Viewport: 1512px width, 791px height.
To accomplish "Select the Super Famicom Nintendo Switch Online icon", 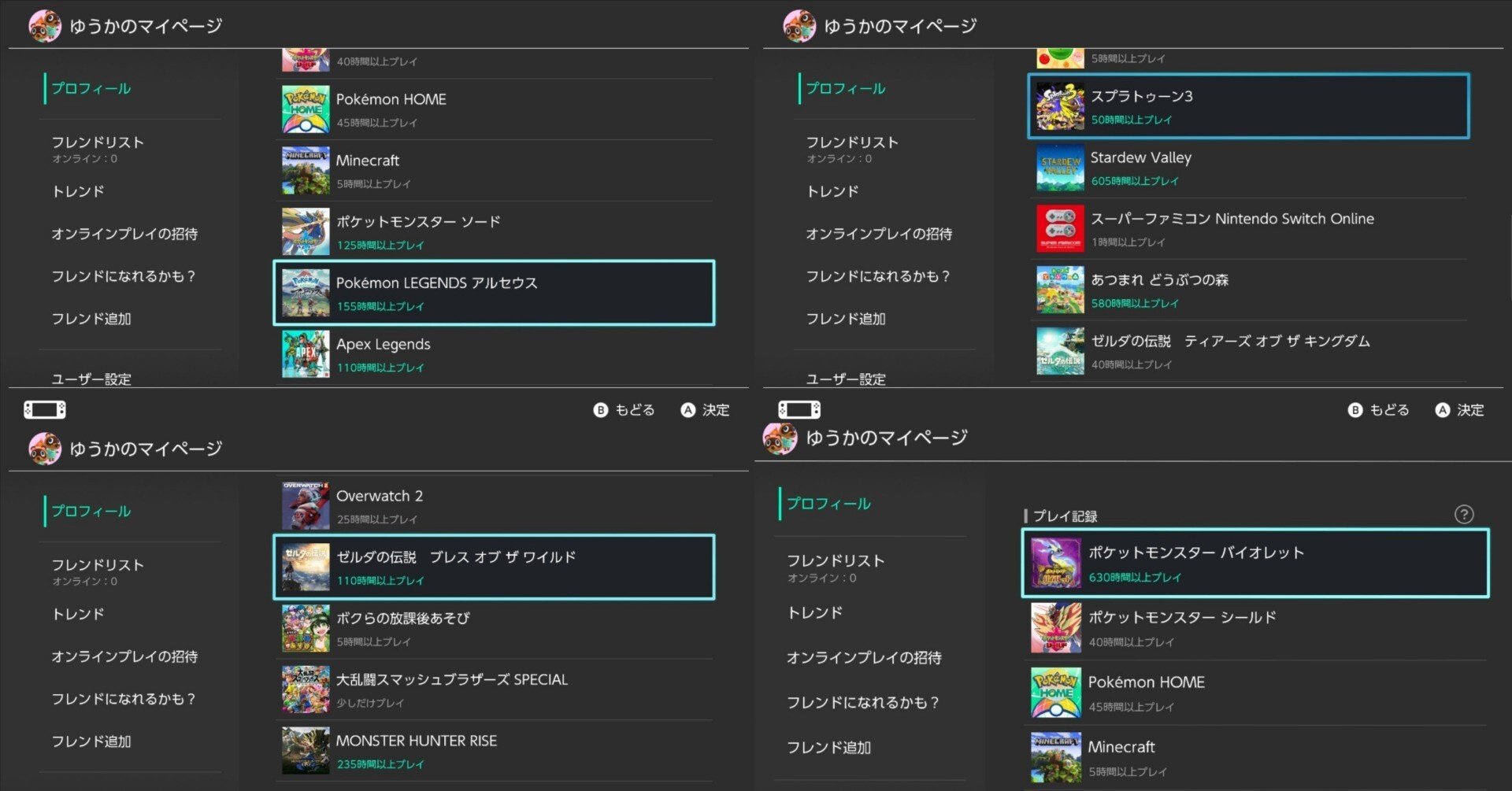I will click(1058, 228).
